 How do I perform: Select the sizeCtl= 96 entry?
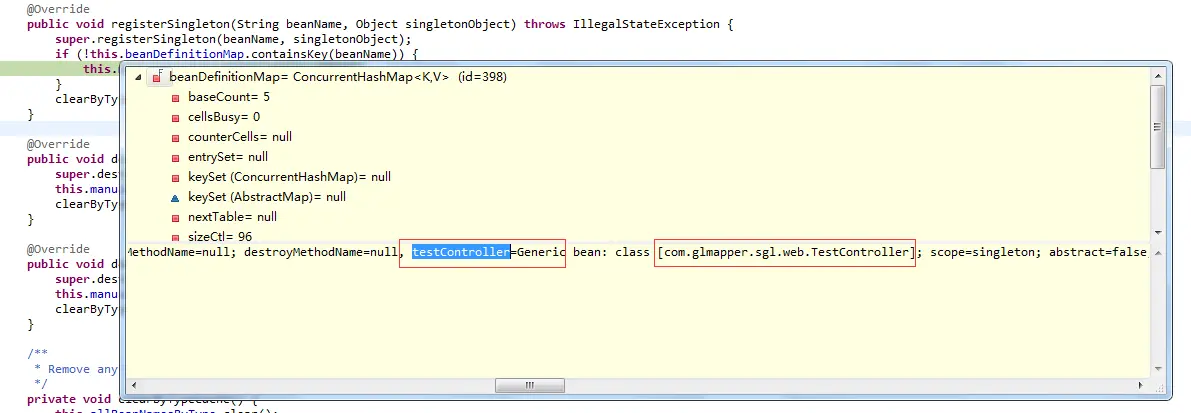(220, 236)
